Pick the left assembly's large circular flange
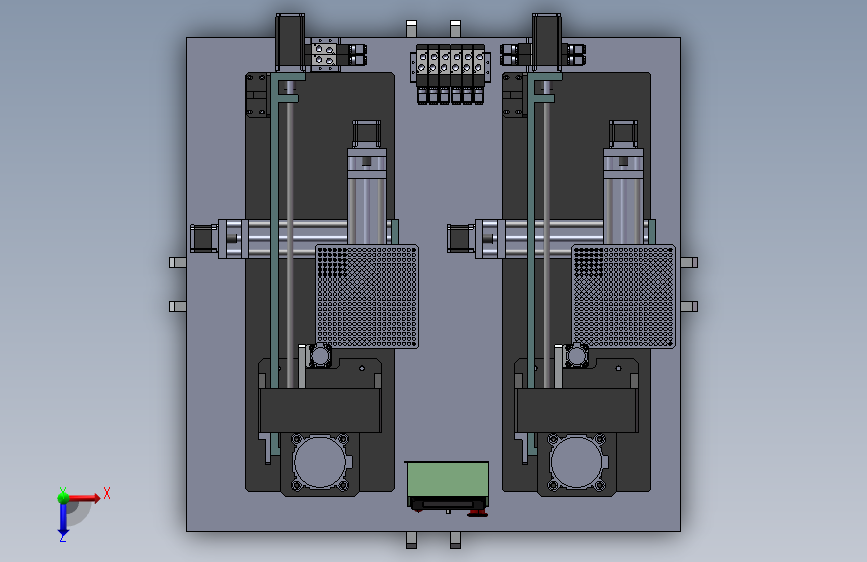The width and height of the screenshot is (867, 562). point(321,463)
